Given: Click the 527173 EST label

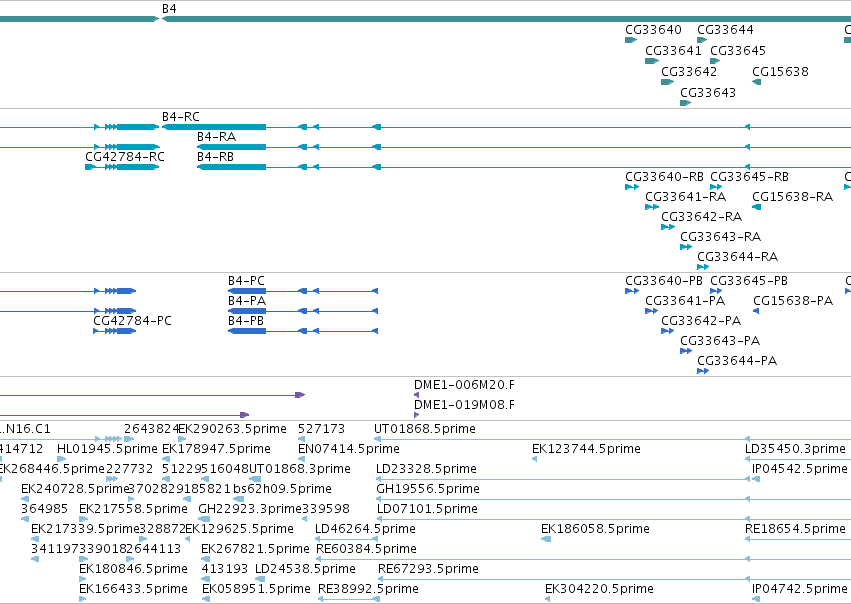Looking at the screenshot, I should tap(321, 429).
